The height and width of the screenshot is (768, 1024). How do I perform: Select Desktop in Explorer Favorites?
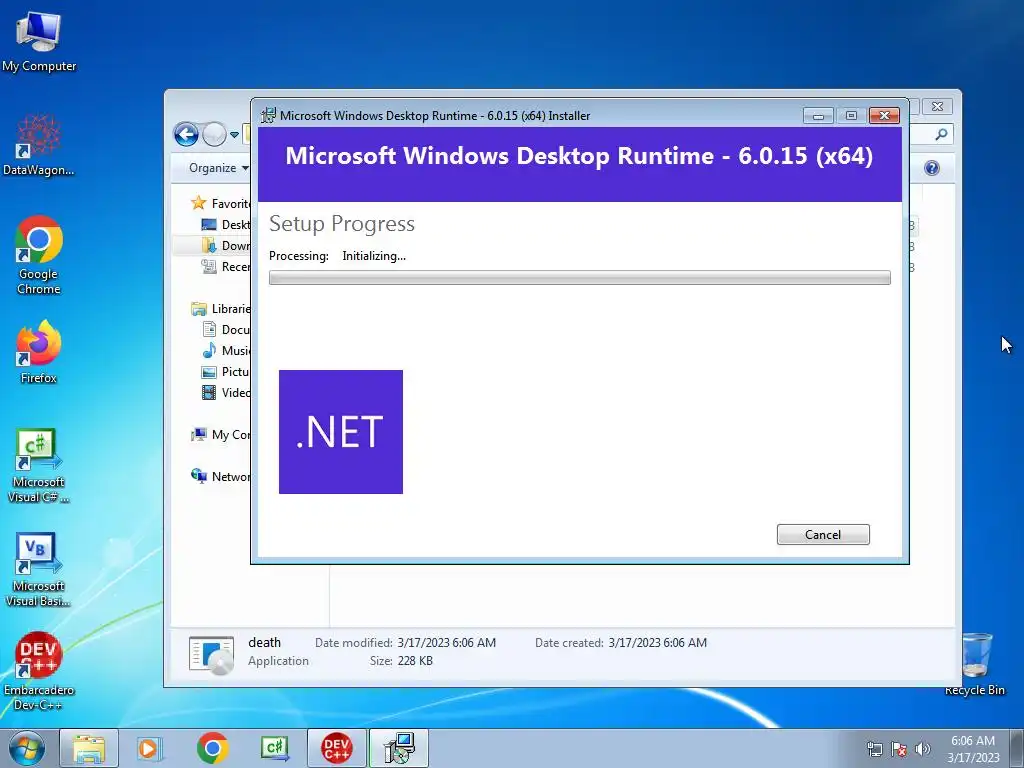click(226, 225)
